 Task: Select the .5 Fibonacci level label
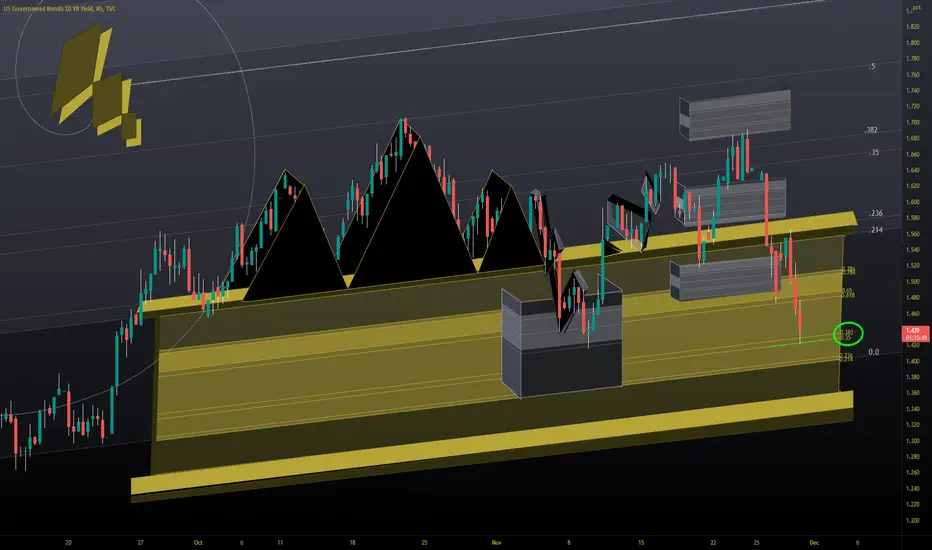tap(872, 67)
